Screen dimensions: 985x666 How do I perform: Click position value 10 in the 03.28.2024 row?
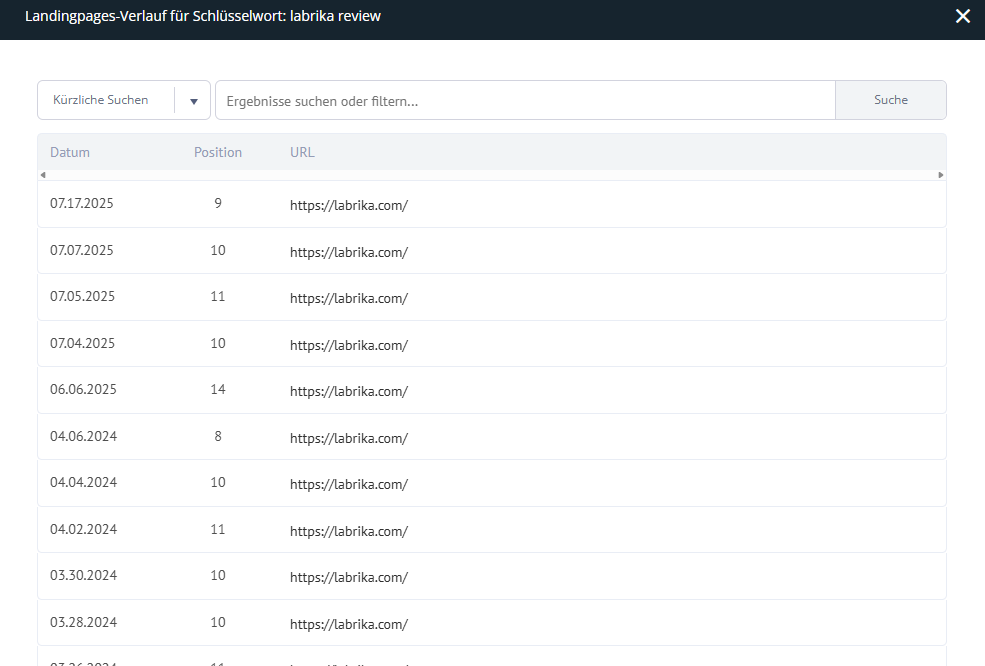click(x=218, y=622)
